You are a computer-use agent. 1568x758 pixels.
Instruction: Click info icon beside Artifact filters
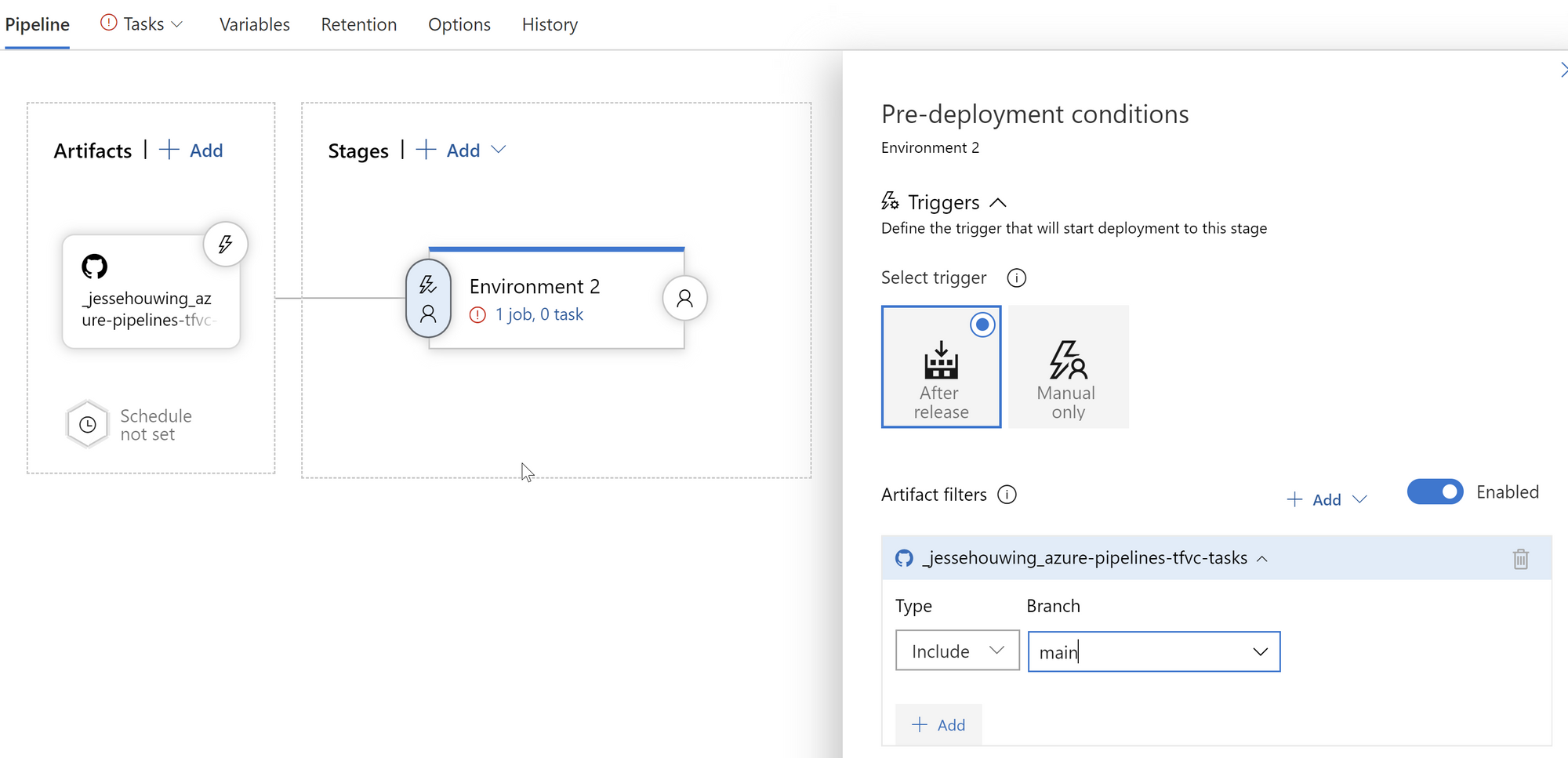pos(1007,495)
